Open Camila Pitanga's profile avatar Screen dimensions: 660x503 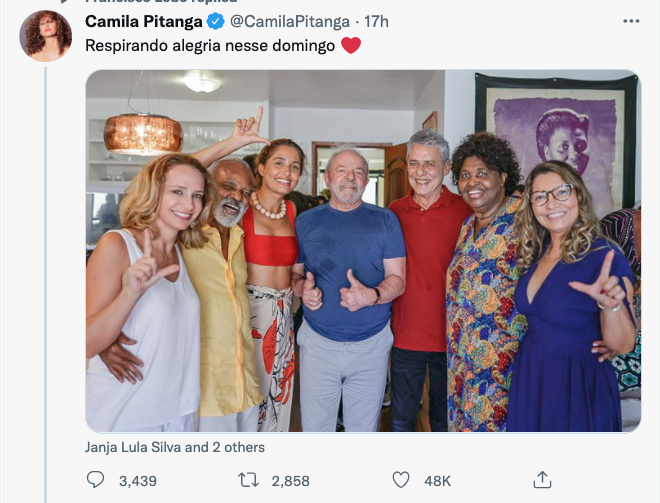pyautogui.click(x=46, y=37)
